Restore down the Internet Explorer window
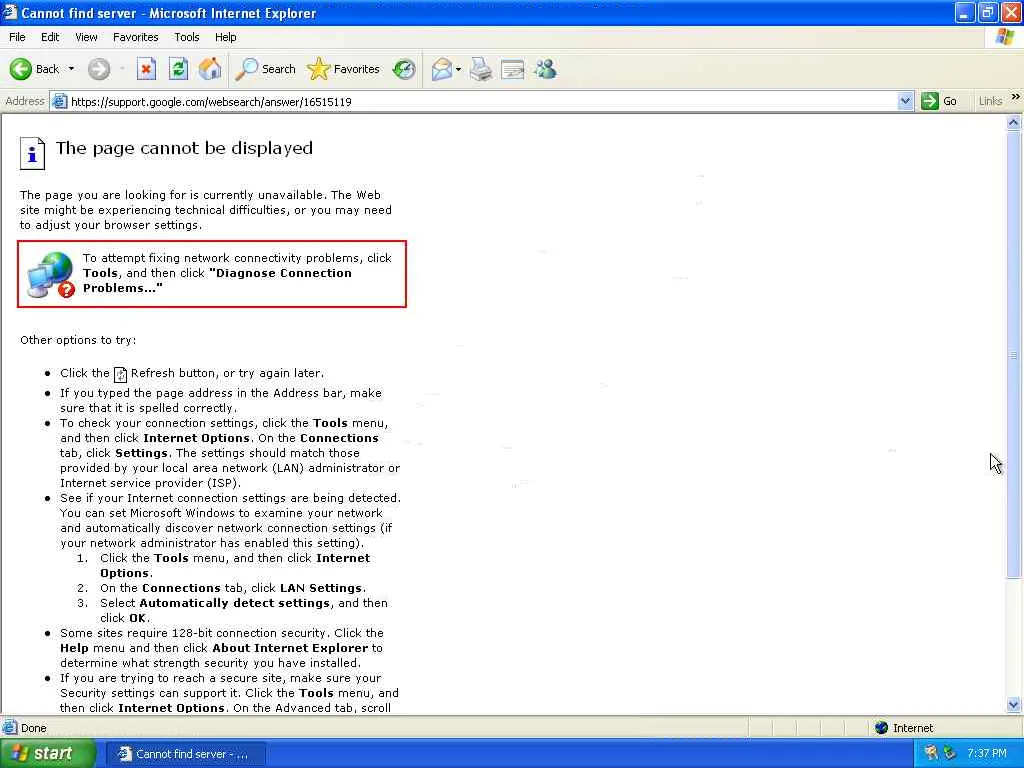Viewport: 1024px width, 768px height. click(987, 12)
